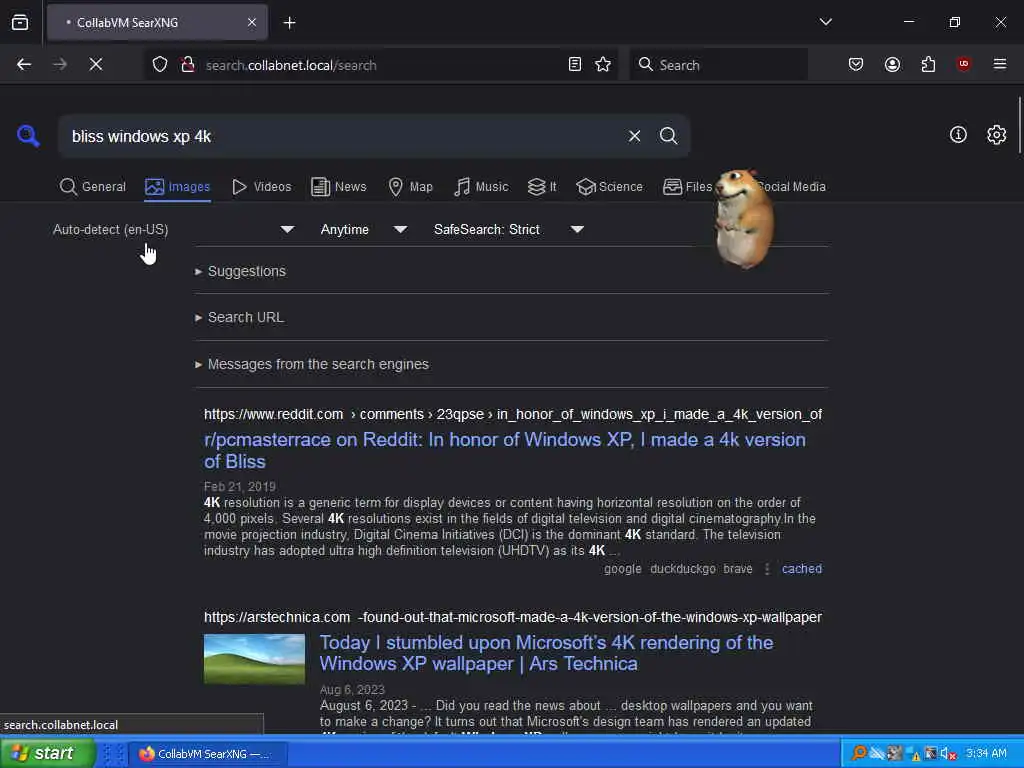The image size is (1024, 768).
Task: Open the Extensions puzzle icon
Action: coord(928,65)
